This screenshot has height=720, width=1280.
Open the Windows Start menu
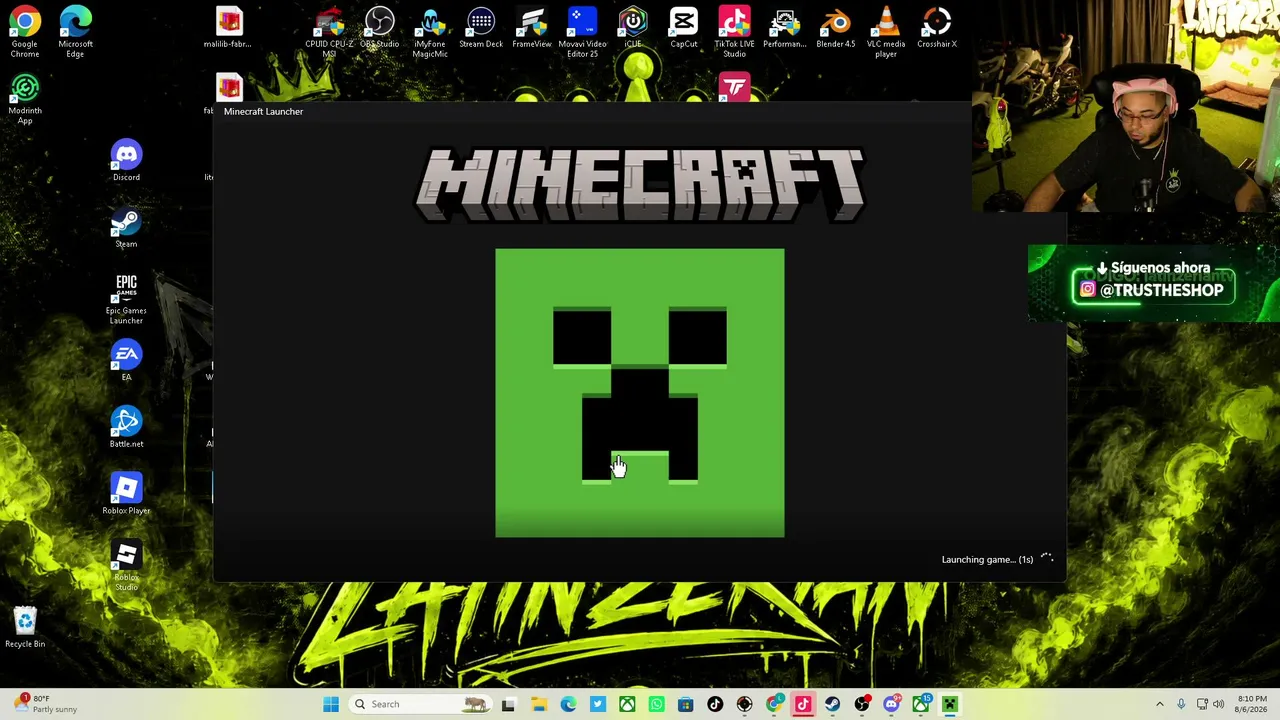coord(331,704)
